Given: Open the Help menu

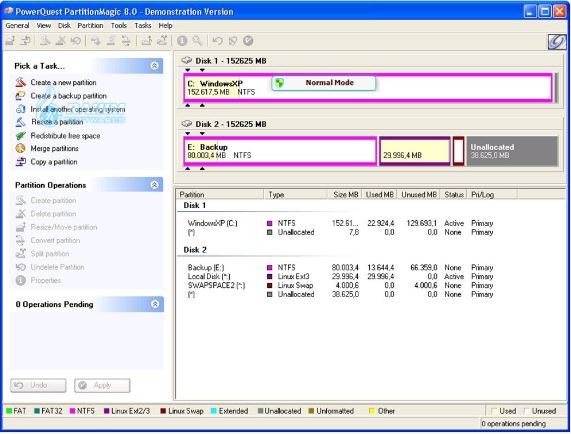Looking at the screenshot, I should [165, 25].
